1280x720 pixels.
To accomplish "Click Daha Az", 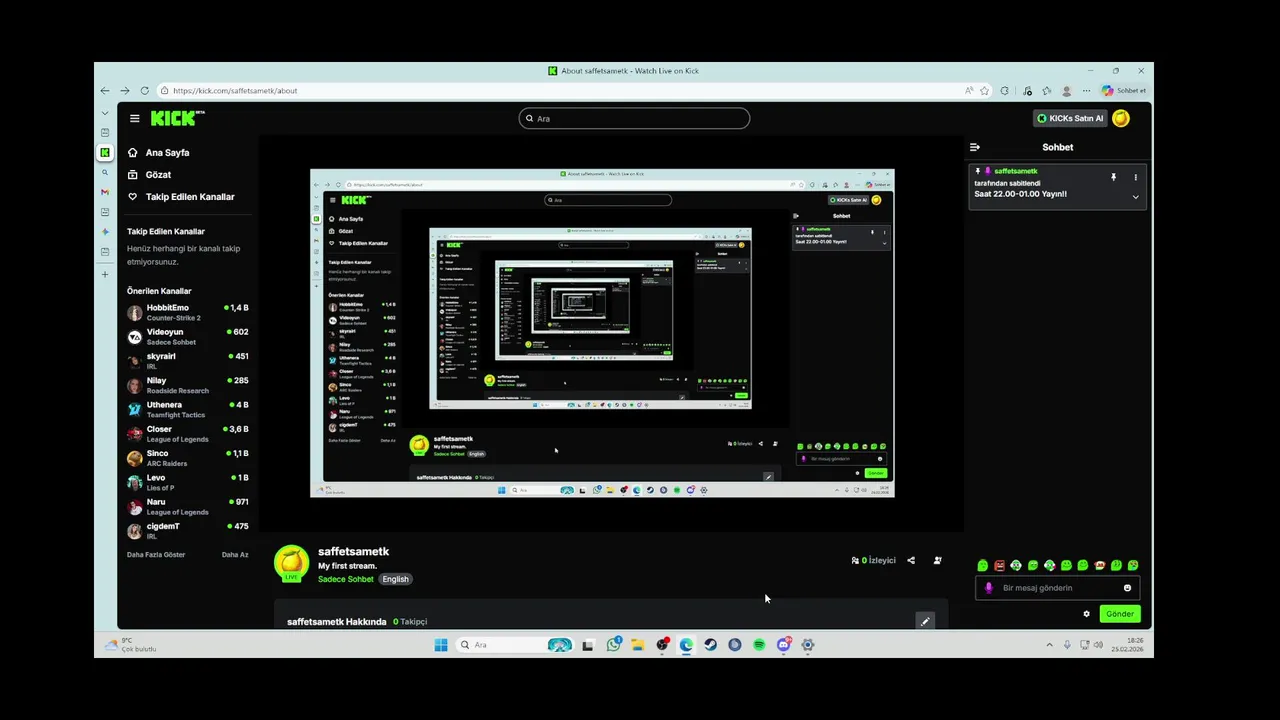I will [x=235, y=555].
